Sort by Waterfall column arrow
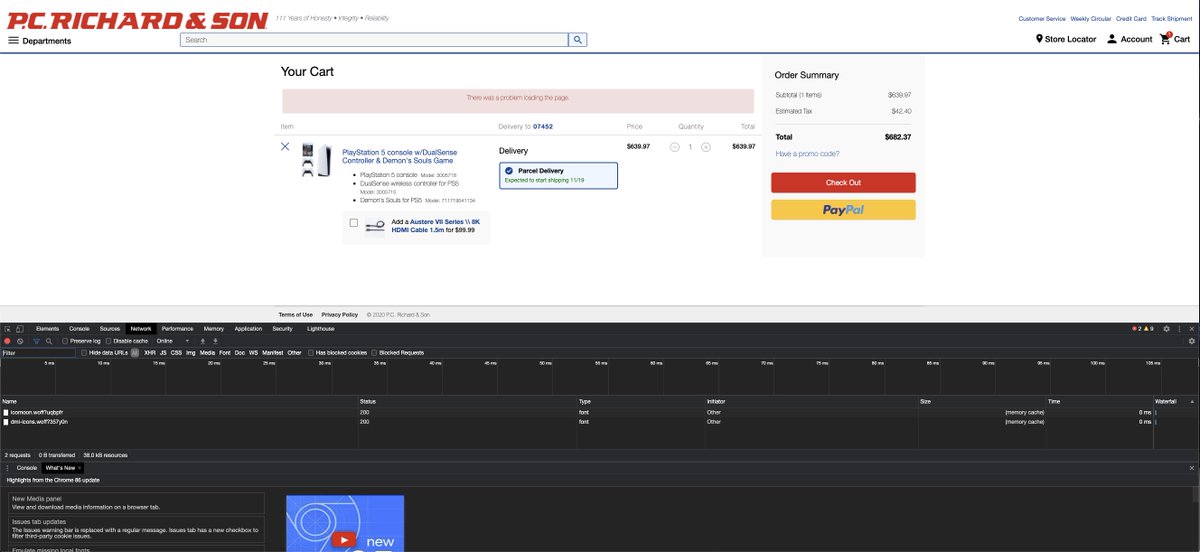Viewport: 1200px width, 552px height. coord(1191,401)
